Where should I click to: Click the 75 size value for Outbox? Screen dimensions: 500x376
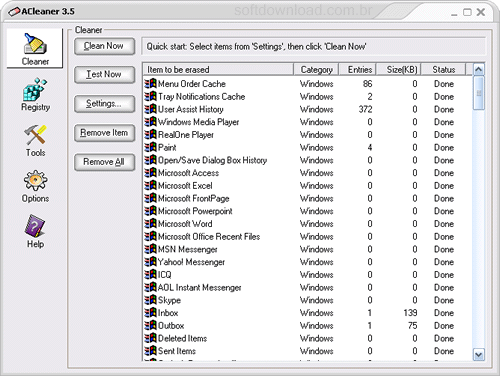pos(413,325)
